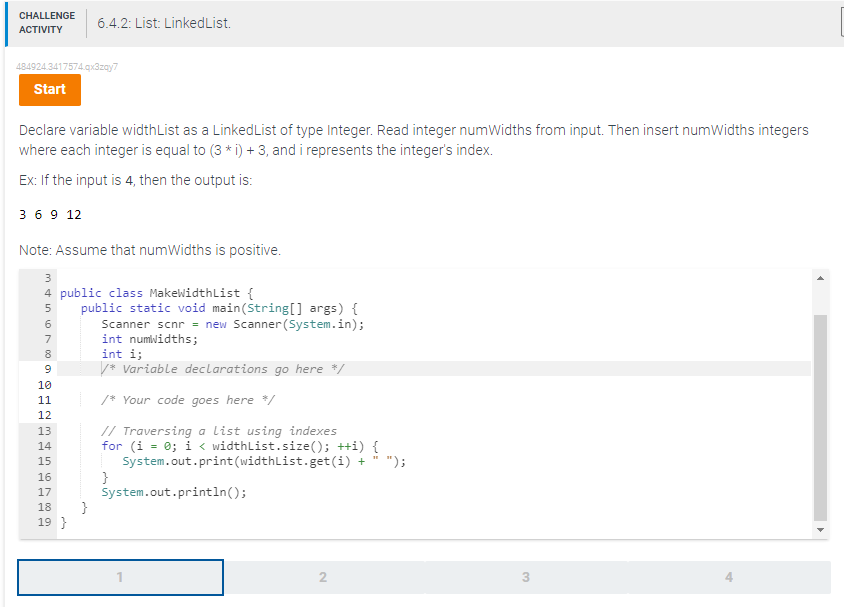Image resolution: width=844 pixels, height=607 pixels.
Task: Click 'public class MakeWidthList {' code line
Action: pyautogui.click(x=157, y=293)
